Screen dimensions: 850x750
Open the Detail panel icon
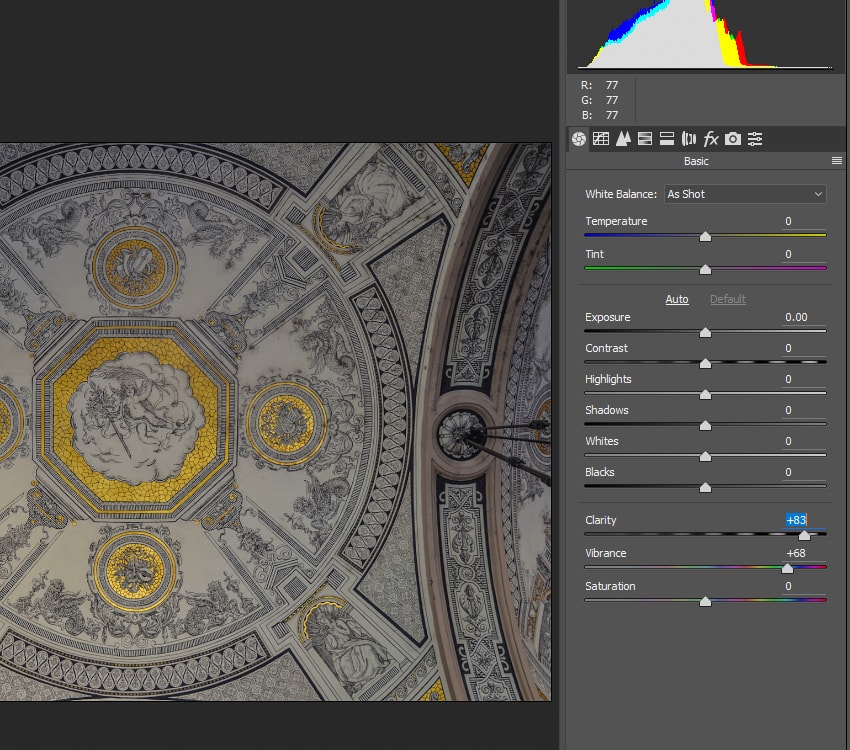tap(623, 139)
